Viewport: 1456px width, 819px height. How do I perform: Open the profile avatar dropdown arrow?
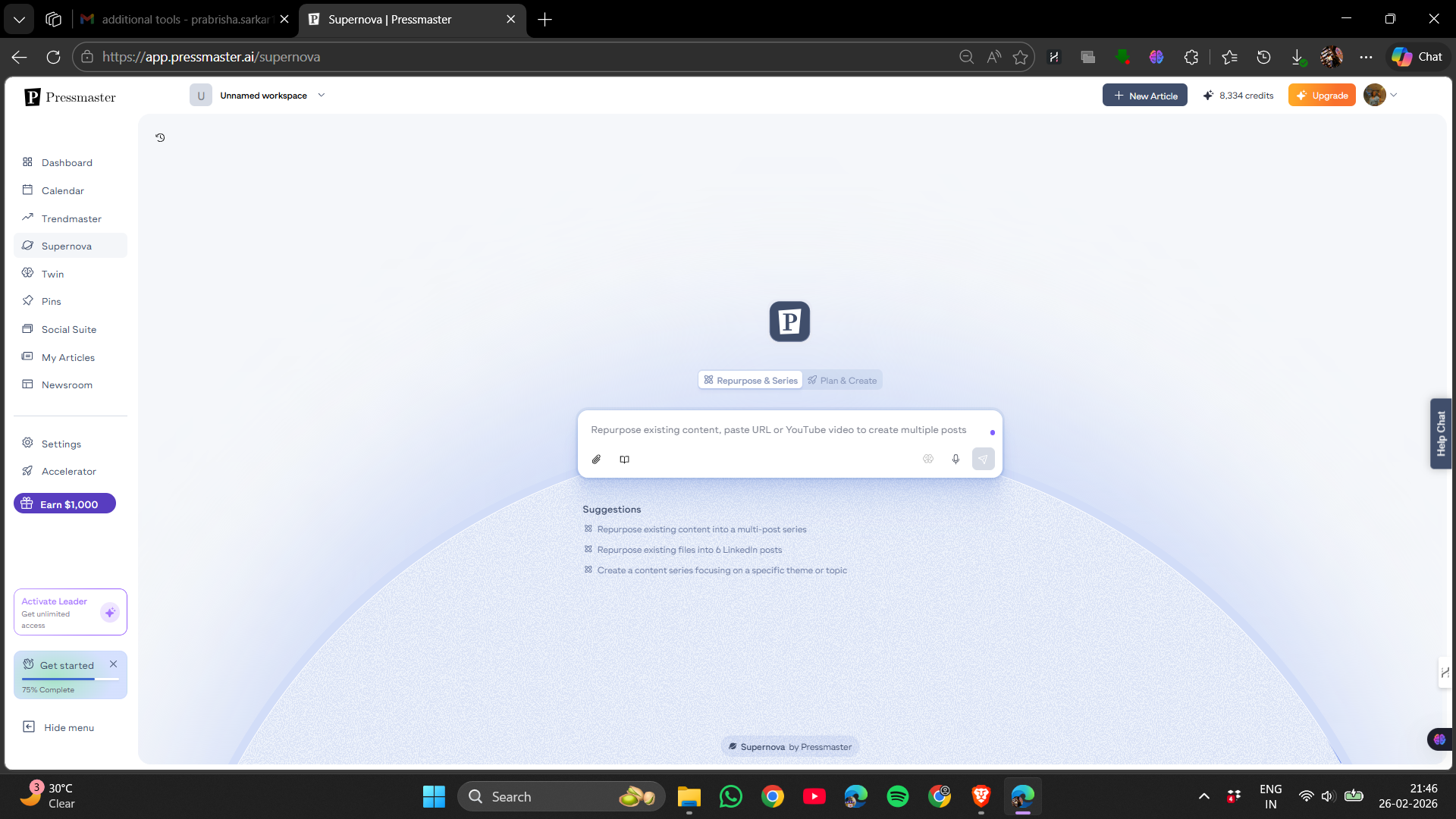click(1394, 96)
